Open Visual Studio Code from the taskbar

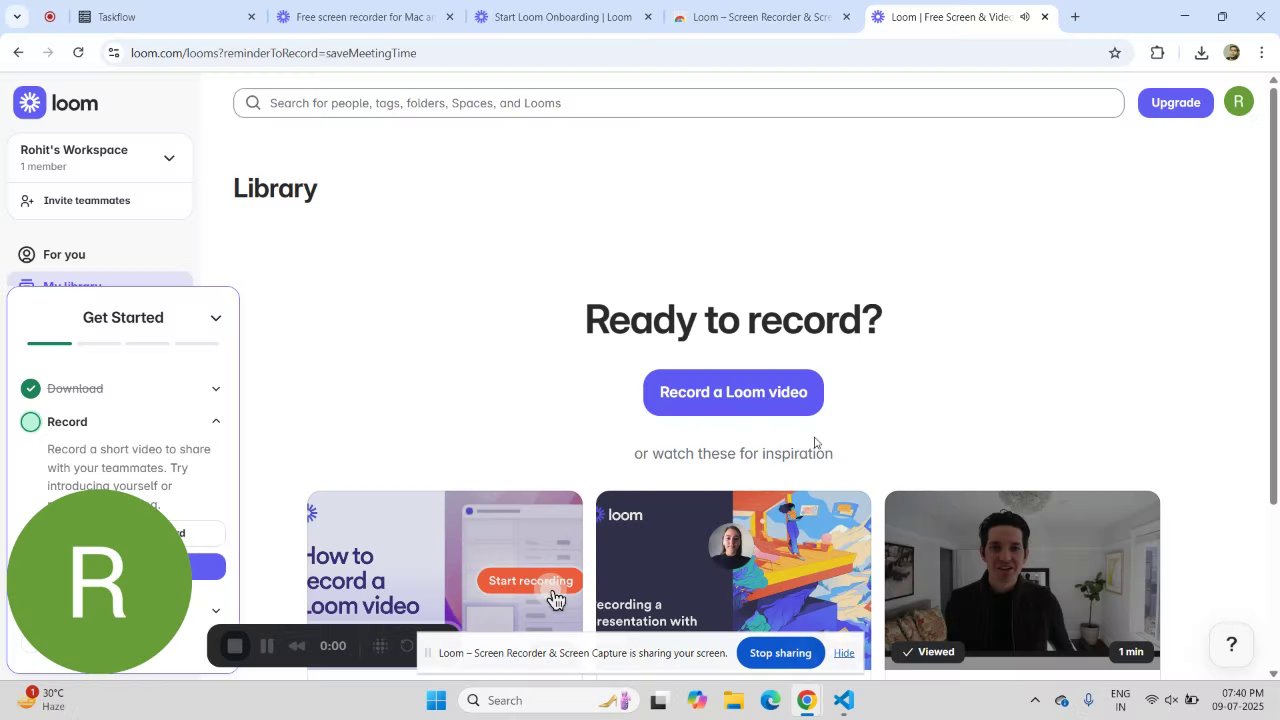844,701
